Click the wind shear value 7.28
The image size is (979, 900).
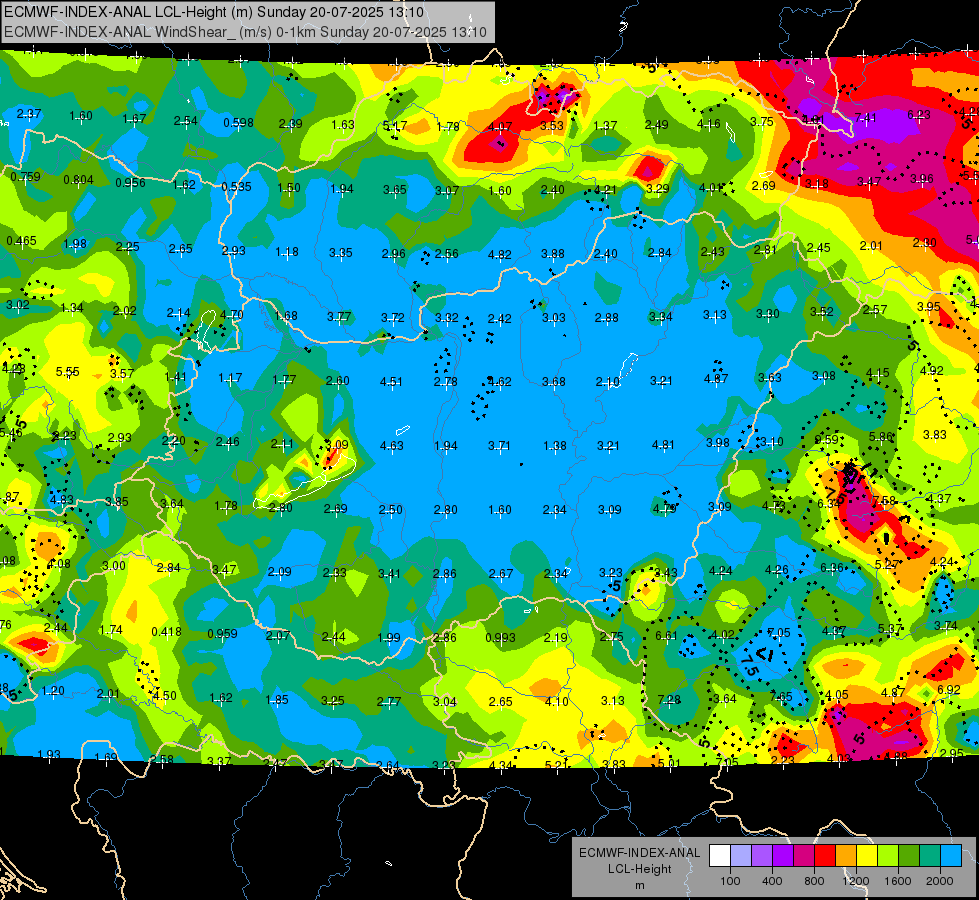(669, 700)
